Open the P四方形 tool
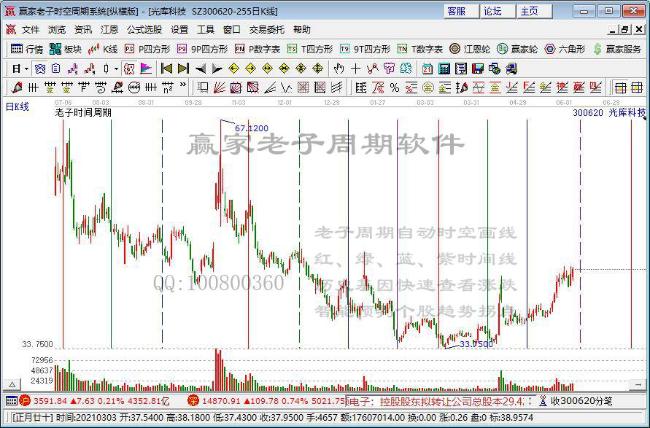The height and width of the screenshot is (428, 650). tap(147, 49)
